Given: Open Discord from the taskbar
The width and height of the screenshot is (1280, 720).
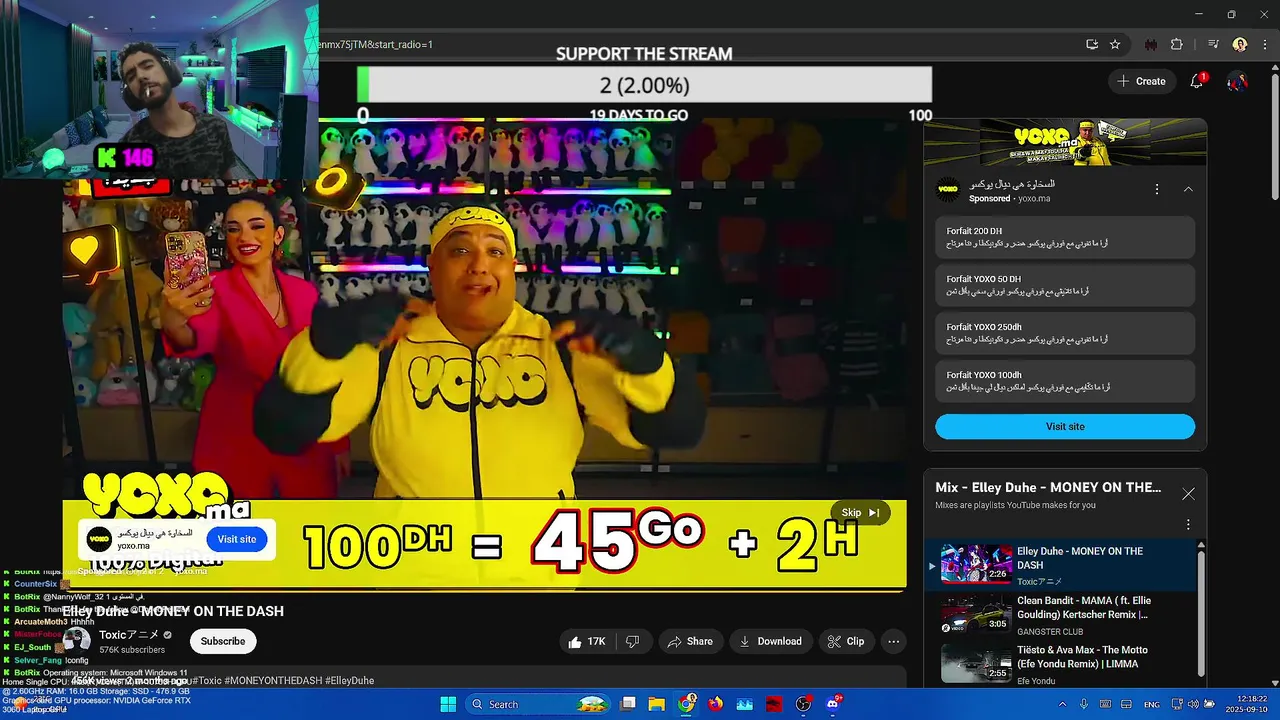Looking at the screenshot, I should click(832, 704).
